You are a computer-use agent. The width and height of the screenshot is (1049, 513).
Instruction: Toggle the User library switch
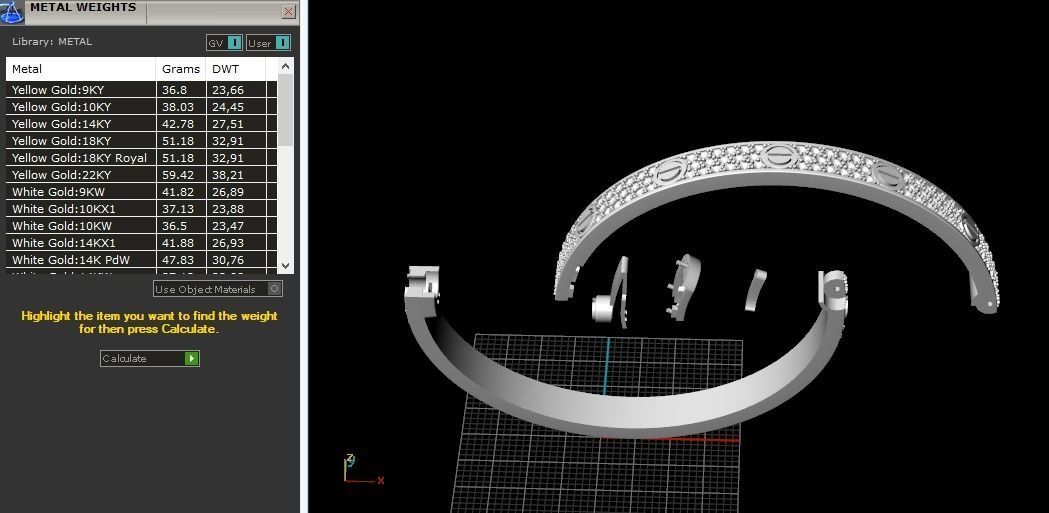pos(268,43)
